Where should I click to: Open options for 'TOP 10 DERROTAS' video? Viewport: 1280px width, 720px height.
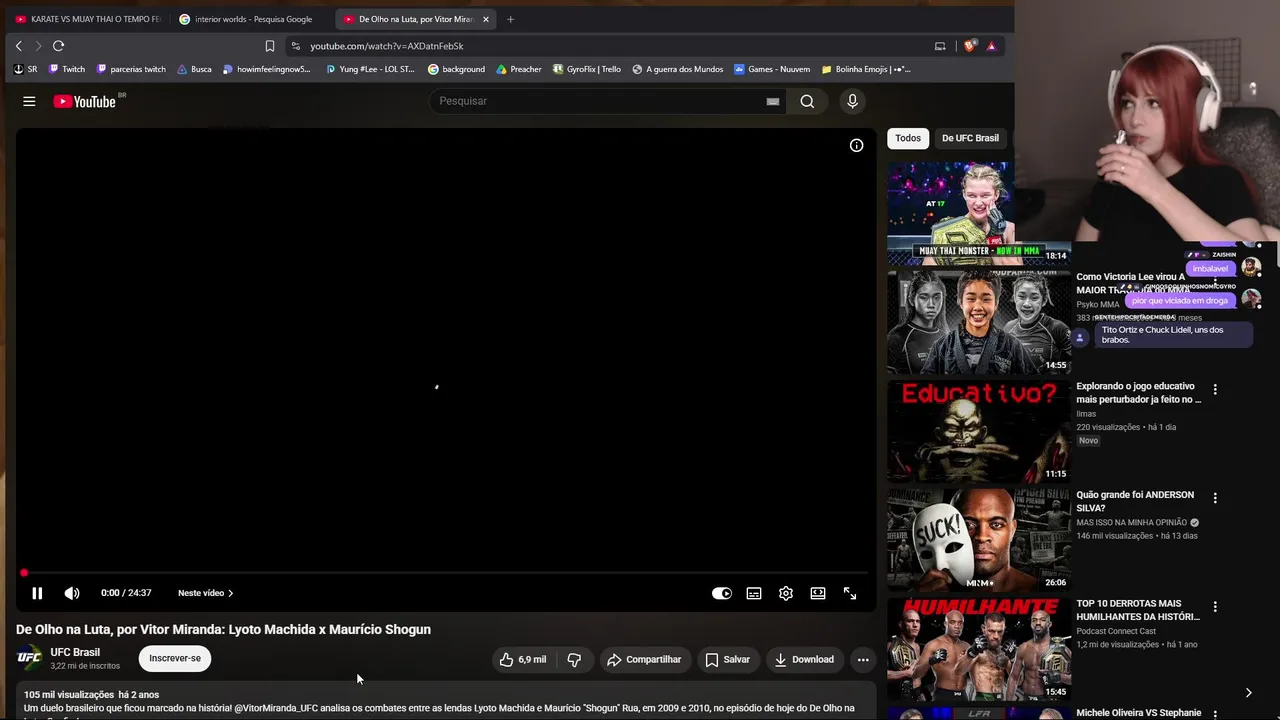pos(1215,607)
